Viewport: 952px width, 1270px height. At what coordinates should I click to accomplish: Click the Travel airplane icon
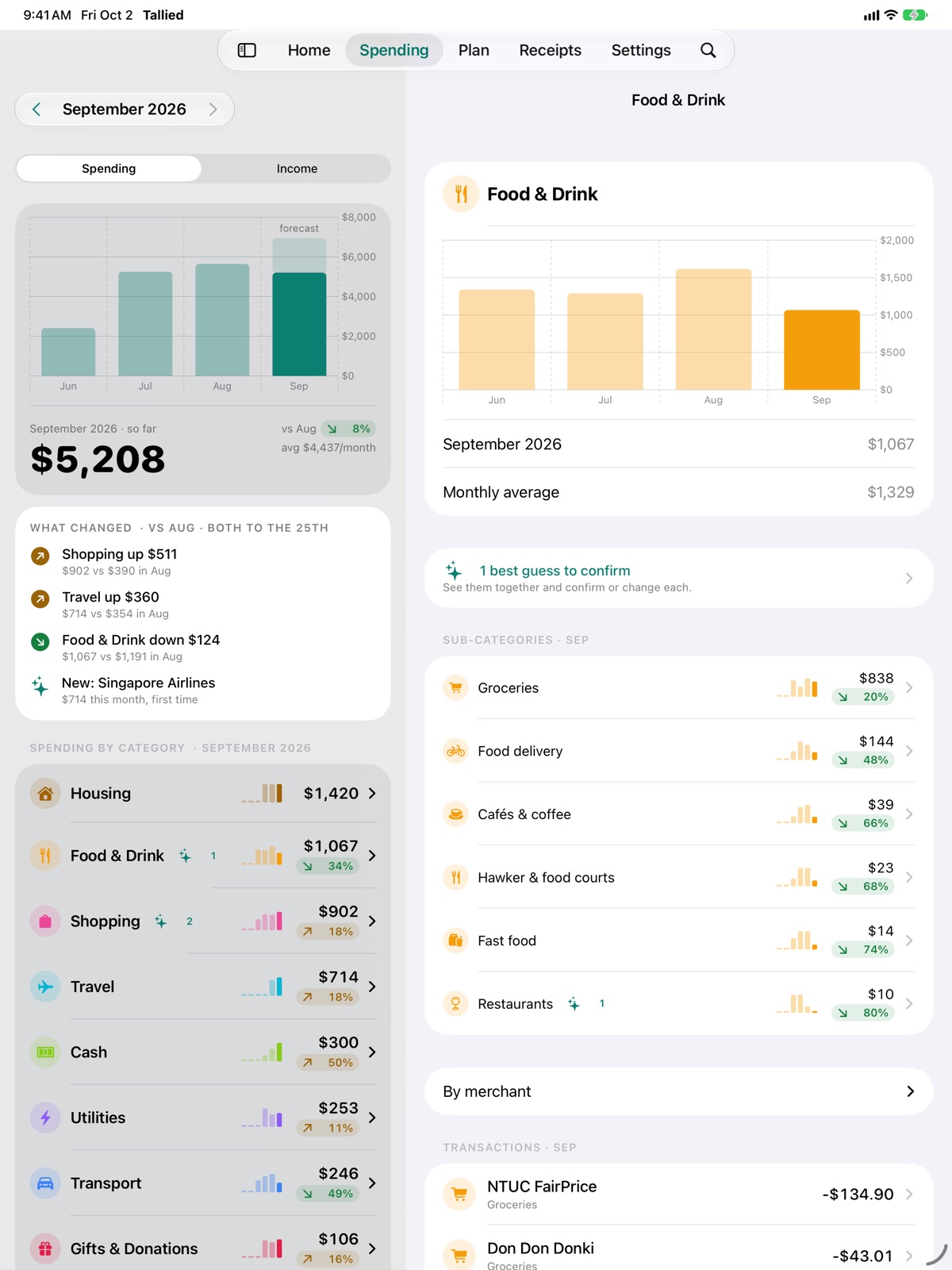point(45,987)
